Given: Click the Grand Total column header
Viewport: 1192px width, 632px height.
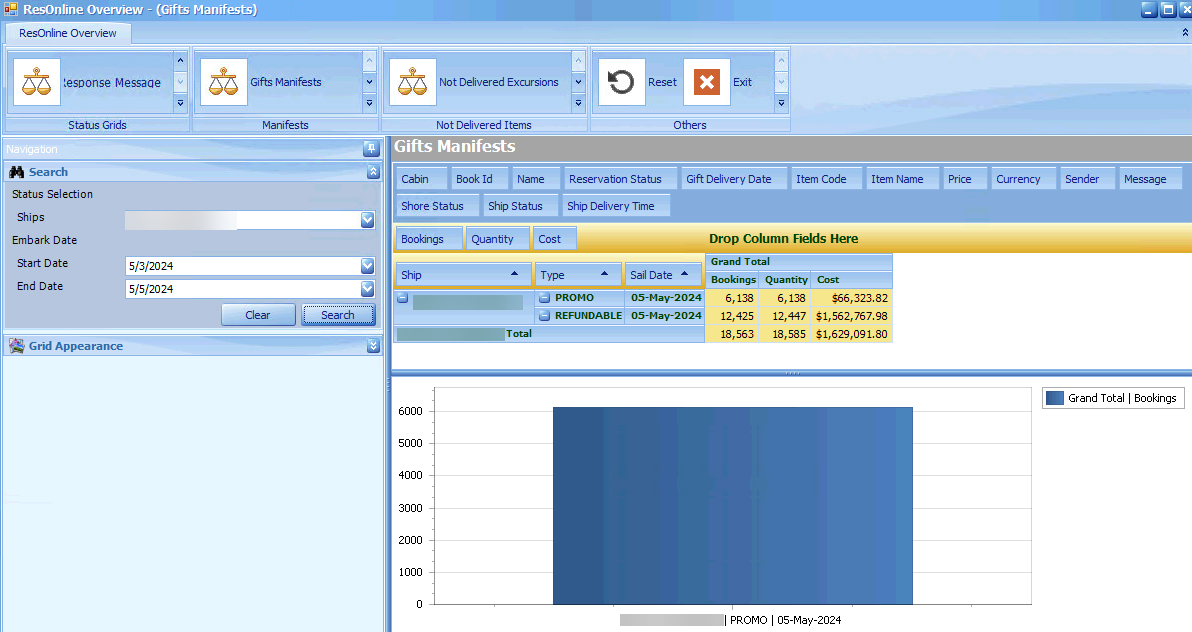Looking at the screenshot, I should [x=798, y=262].
